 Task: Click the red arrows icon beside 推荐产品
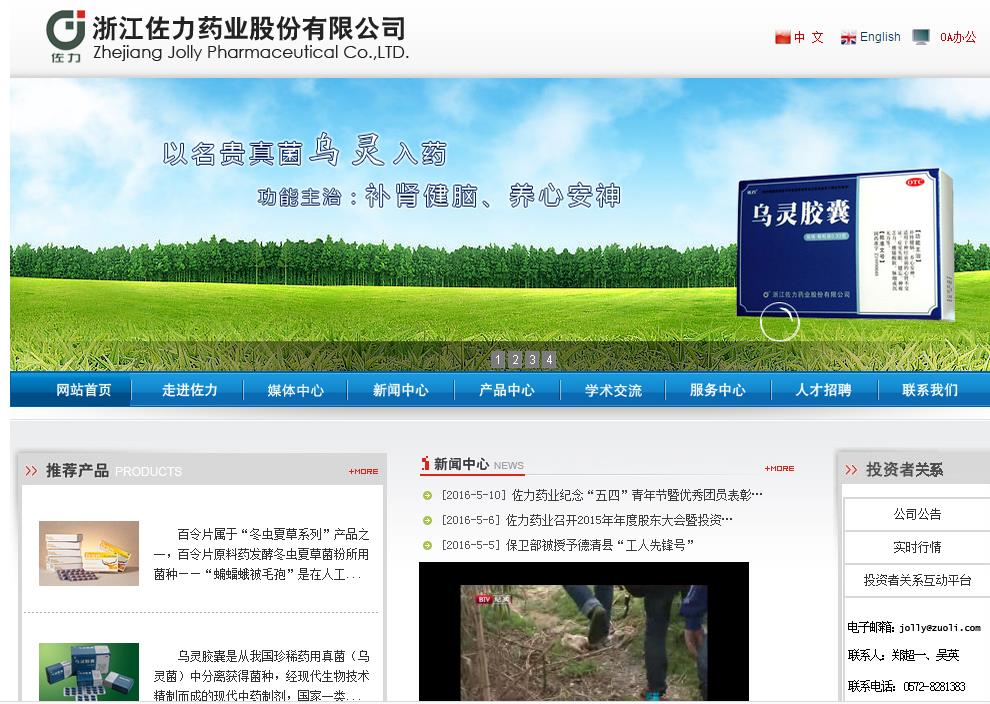31,470
